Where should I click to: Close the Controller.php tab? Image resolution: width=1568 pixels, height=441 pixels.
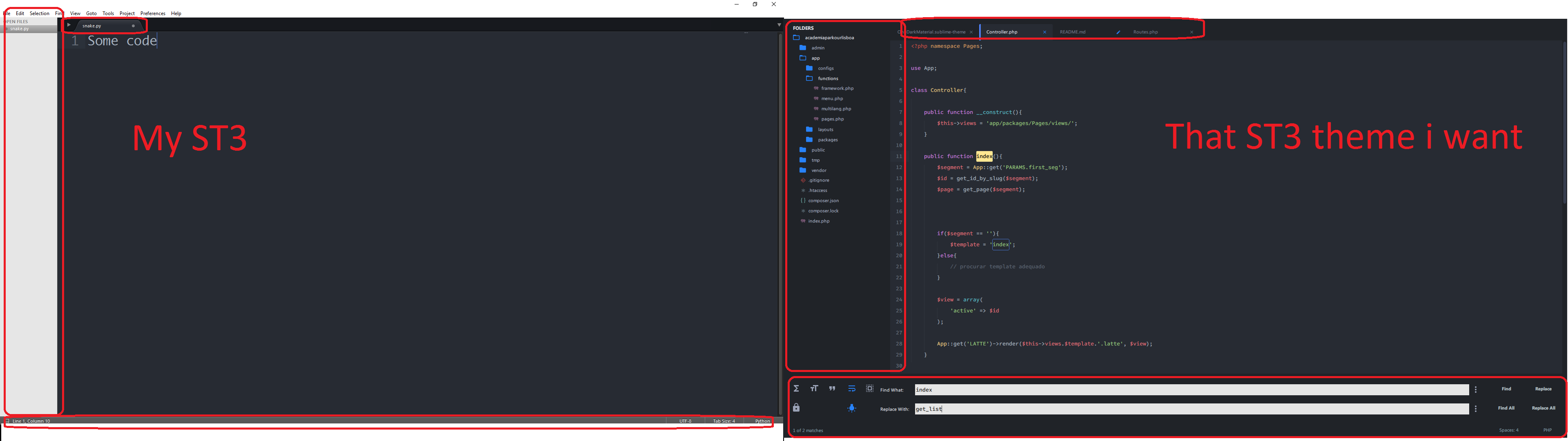point(1045,32)
